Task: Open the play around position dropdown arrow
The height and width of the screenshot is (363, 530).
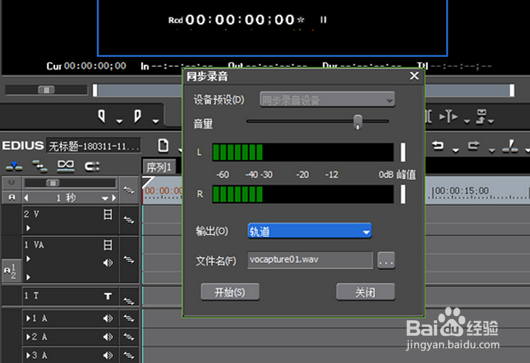Action: tap(467, 121)
